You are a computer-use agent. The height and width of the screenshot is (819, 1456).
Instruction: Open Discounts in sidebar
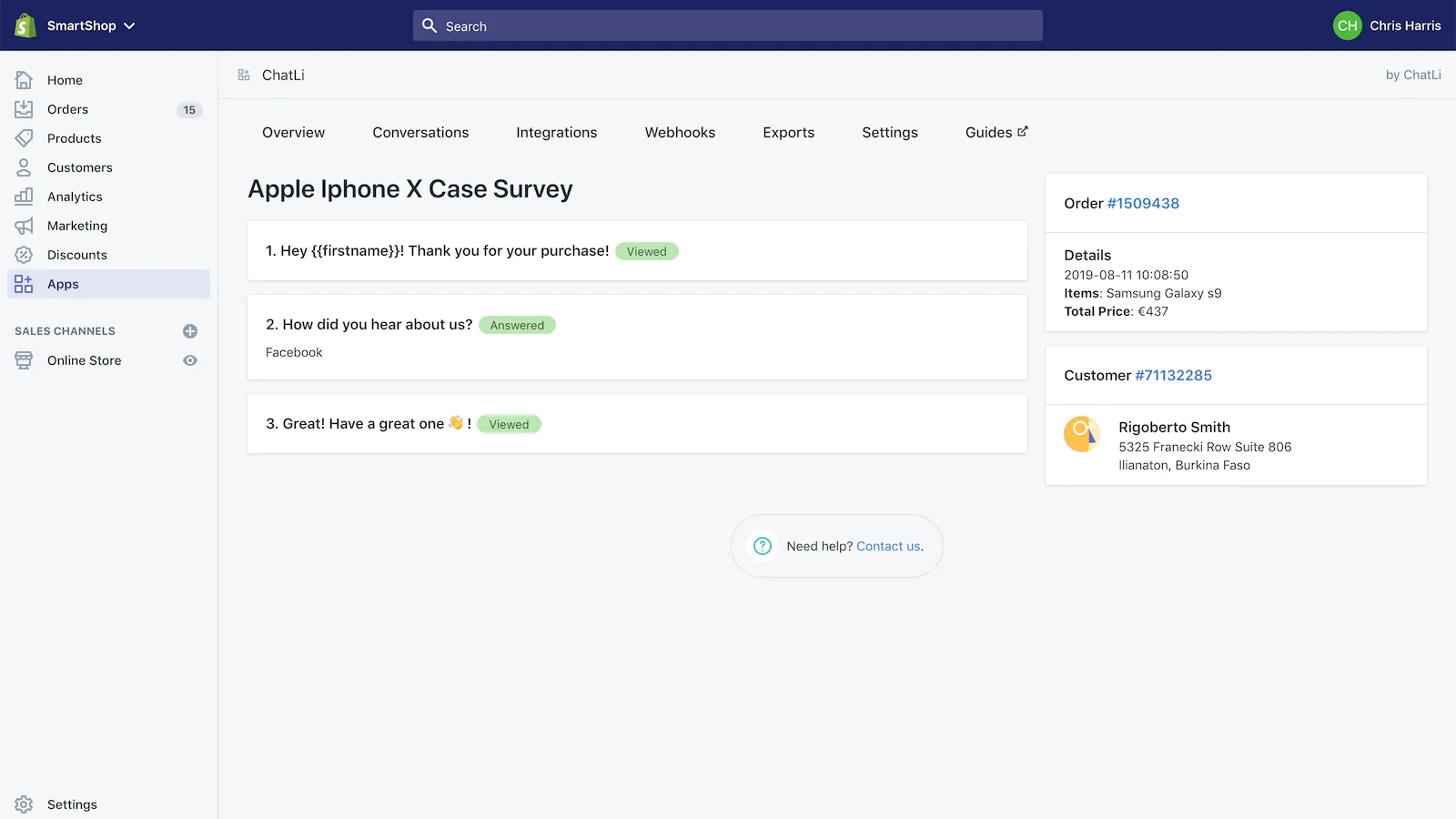click(77, 255)
